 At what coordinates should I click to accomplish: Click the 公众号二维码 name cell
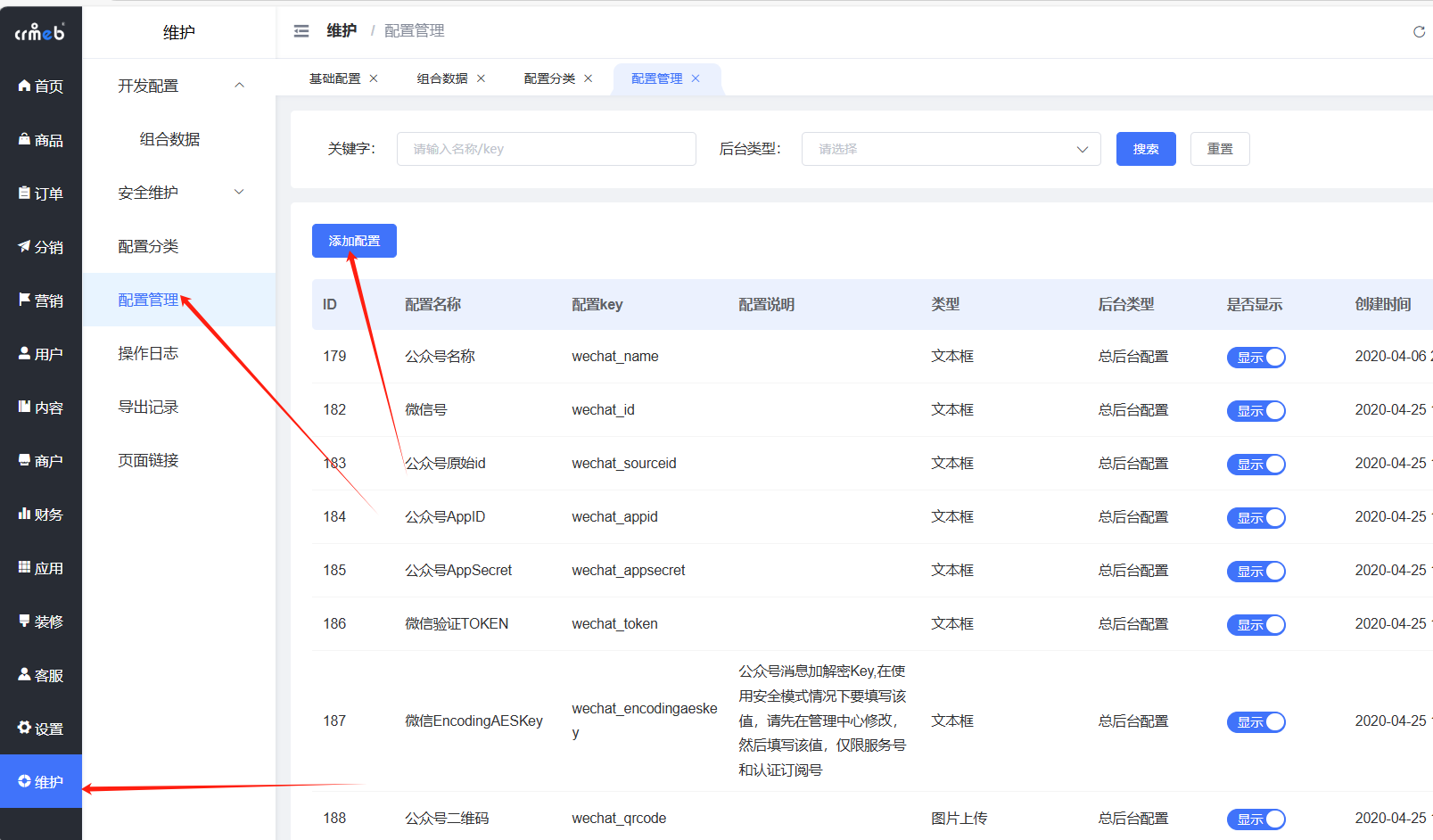447,819
